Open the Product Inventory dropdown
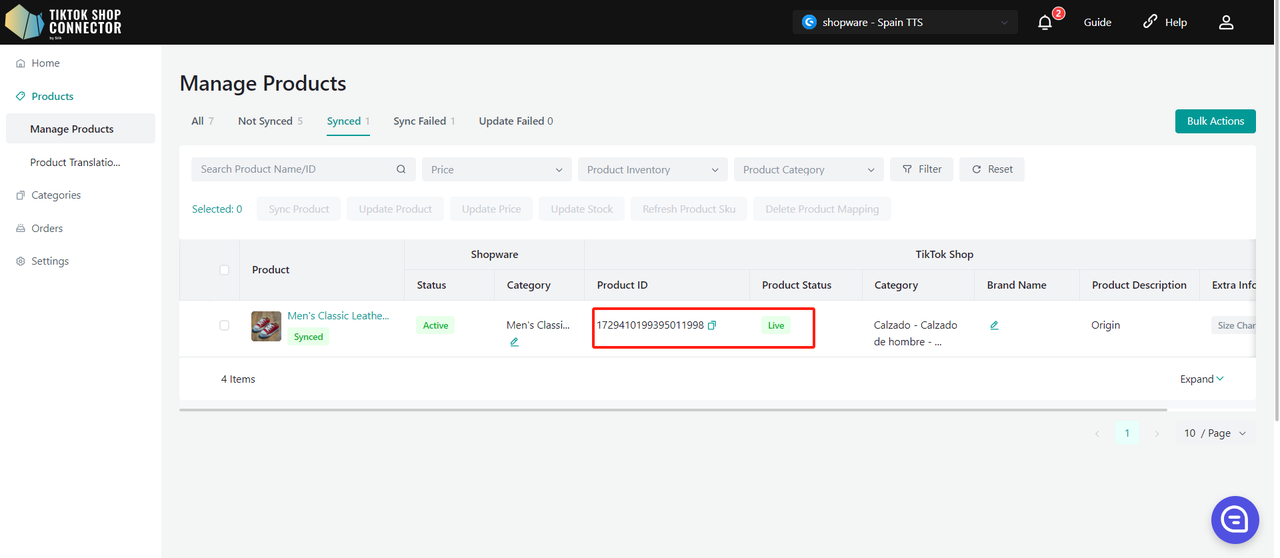 click(x=652, y=169)
